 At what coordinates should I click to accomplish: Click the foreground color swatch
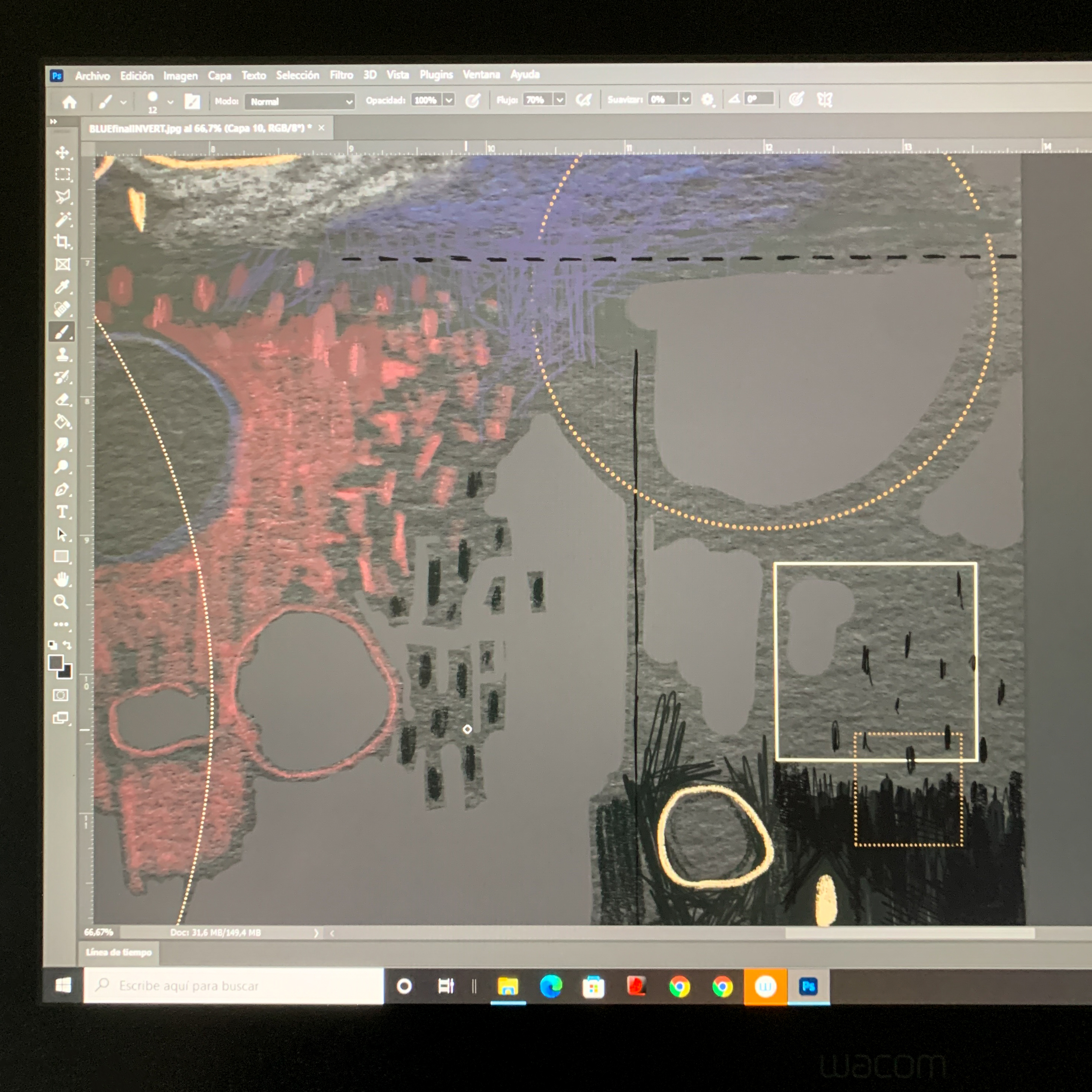[56, 663]
